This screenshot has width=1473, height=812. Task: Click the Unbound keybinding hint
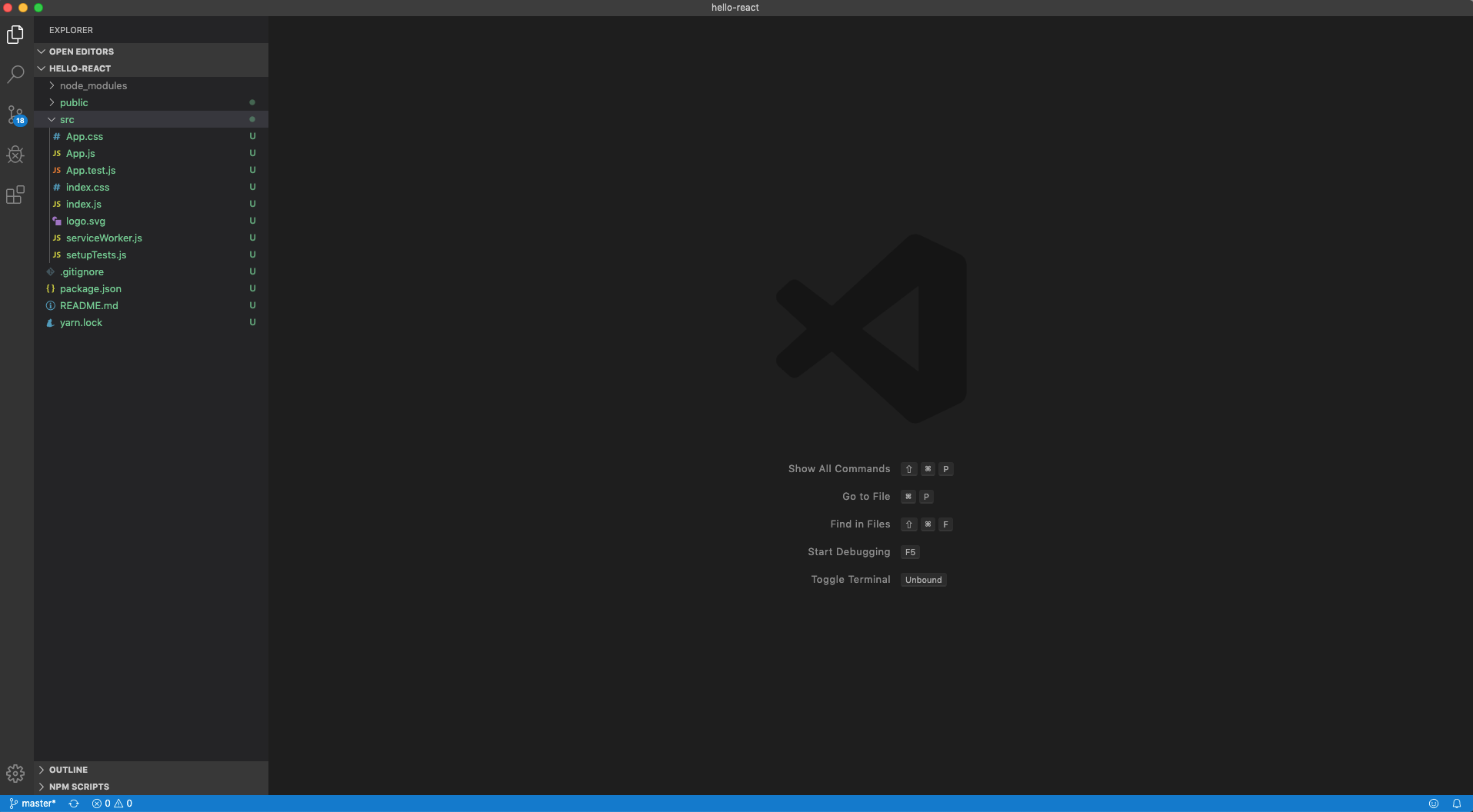(923, 580)
